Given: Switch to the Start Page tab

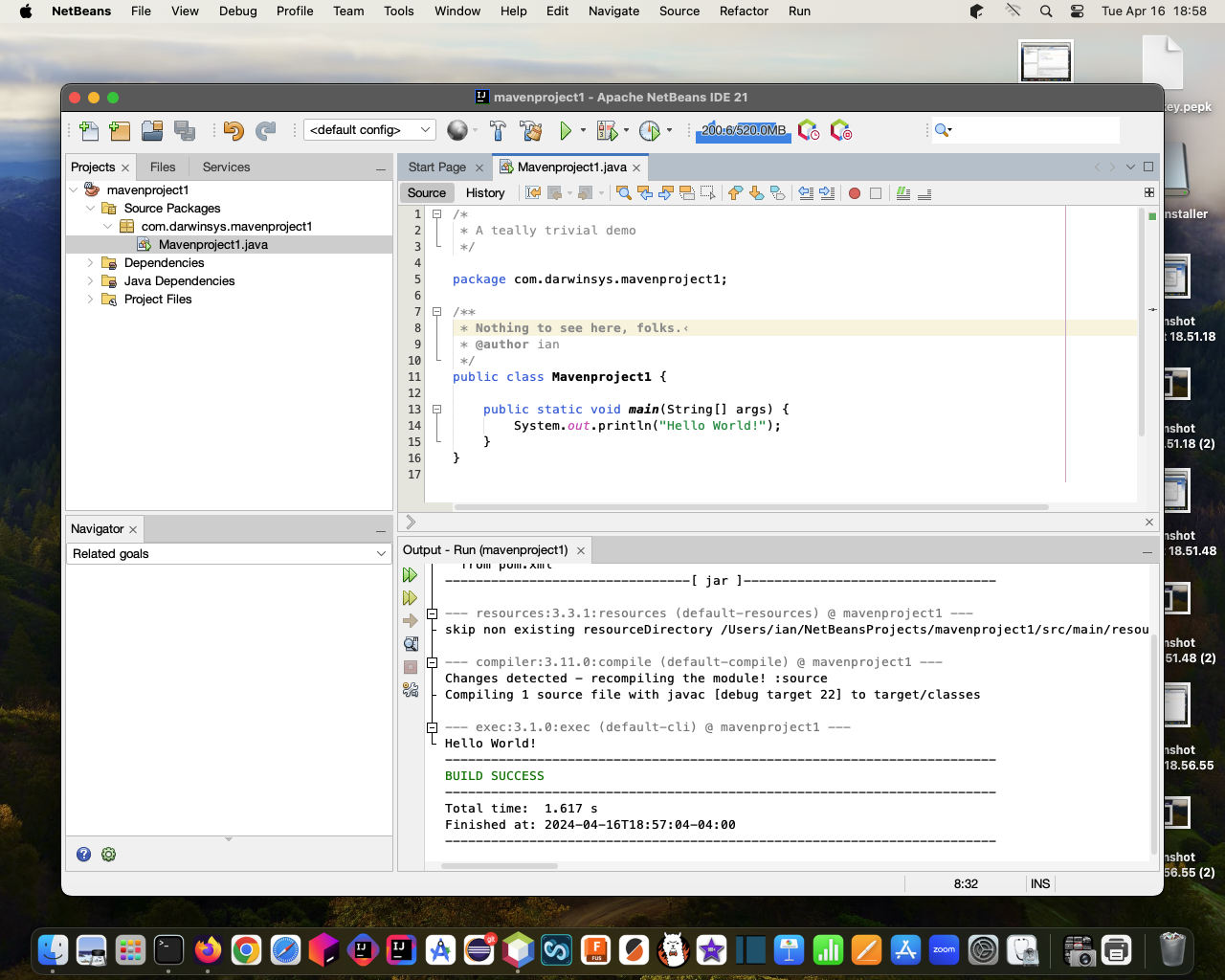Looking at the screenshot, I should coord(436,167).
